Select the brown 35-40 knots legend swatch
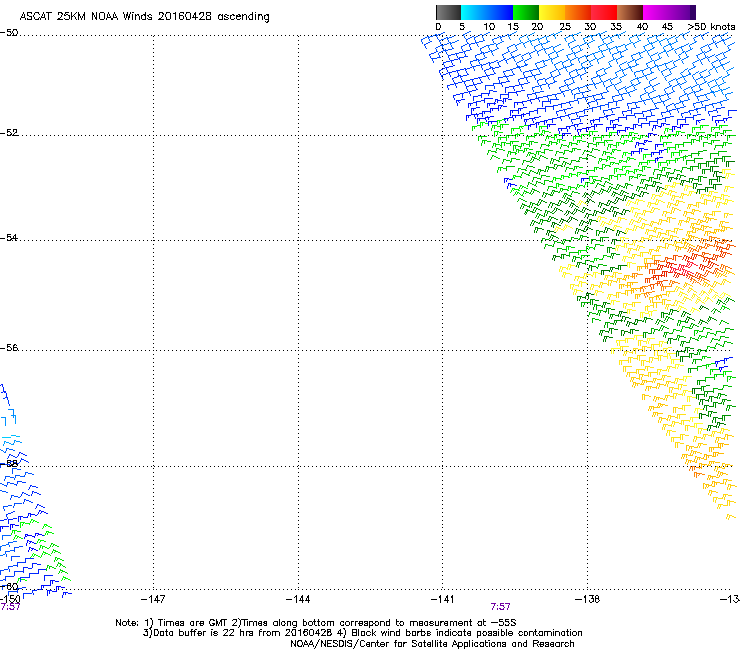The image size is (740, 650). point(630,12)
